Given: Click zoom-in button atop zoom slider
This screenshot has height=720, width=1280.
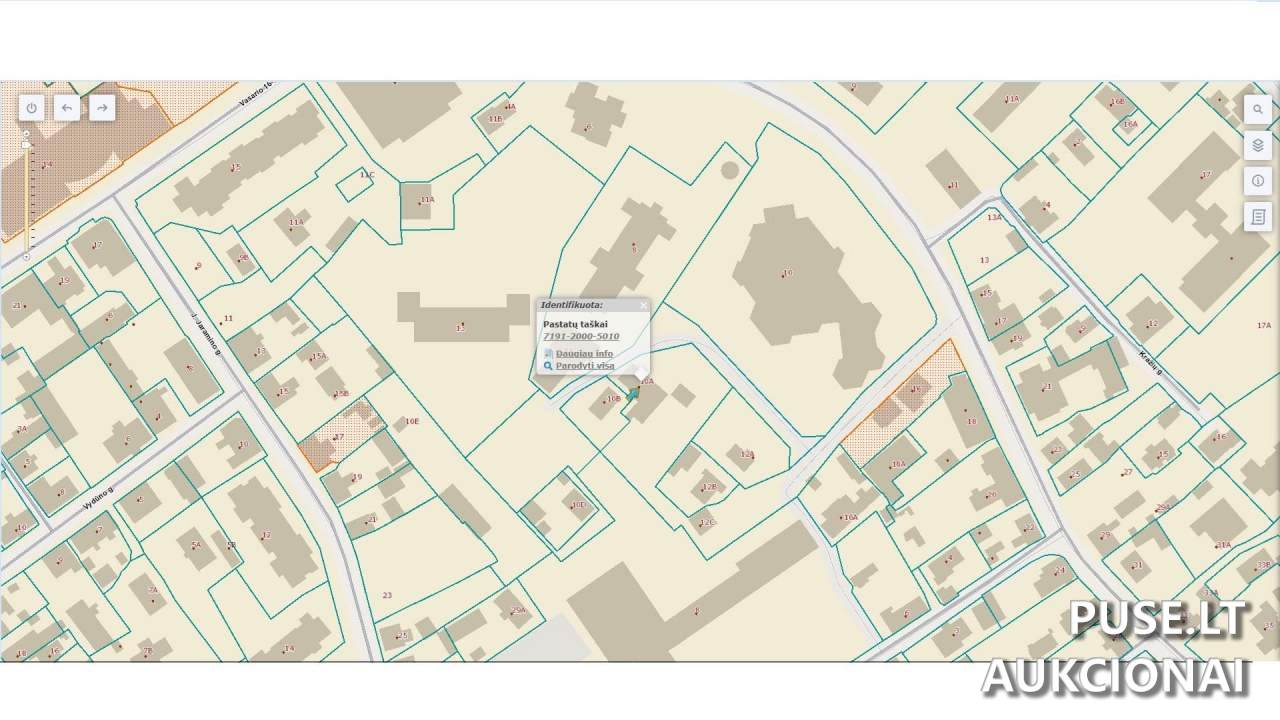Looking at the screenshot, I should 27,132.
